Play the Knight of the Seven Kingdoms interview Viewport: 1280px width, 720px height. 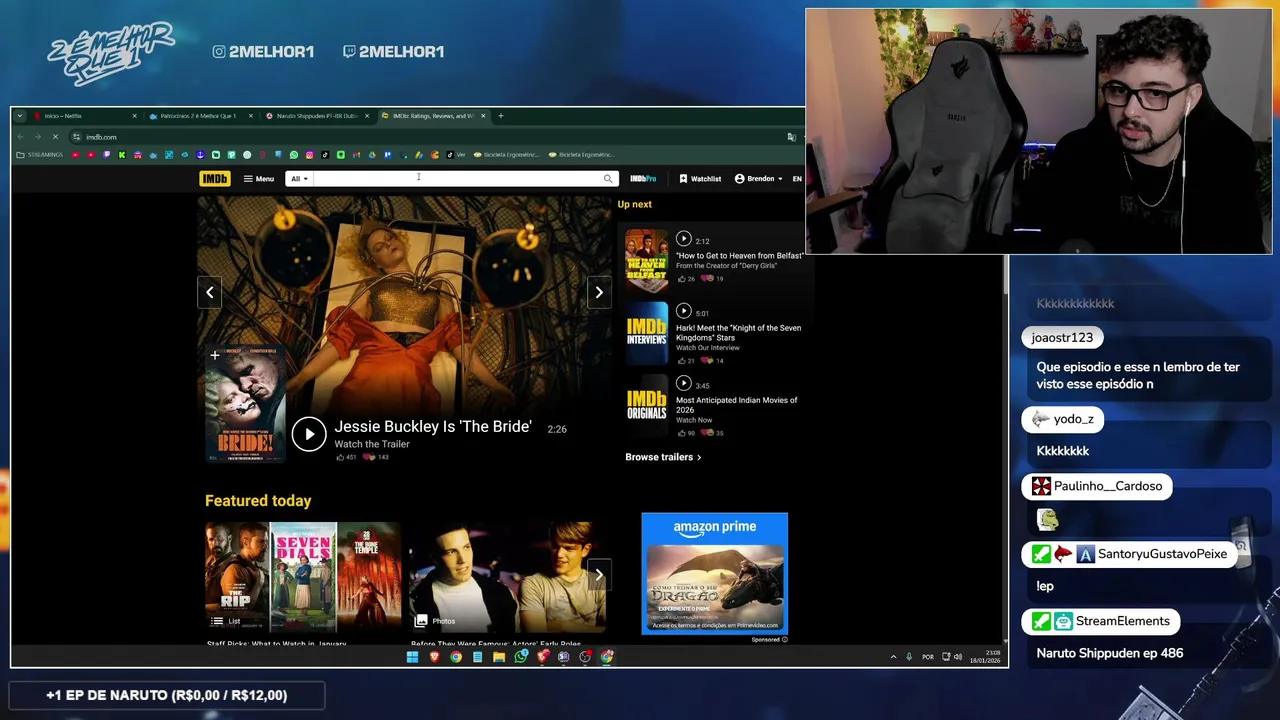(x=683, y=311)
